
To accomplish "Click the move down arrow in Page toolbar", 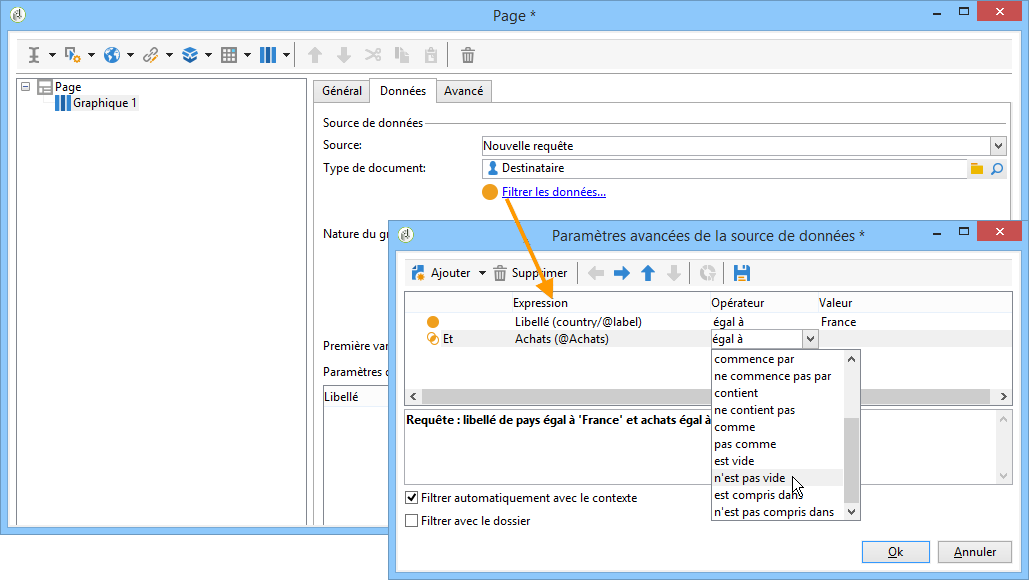I will pos(344,55).
